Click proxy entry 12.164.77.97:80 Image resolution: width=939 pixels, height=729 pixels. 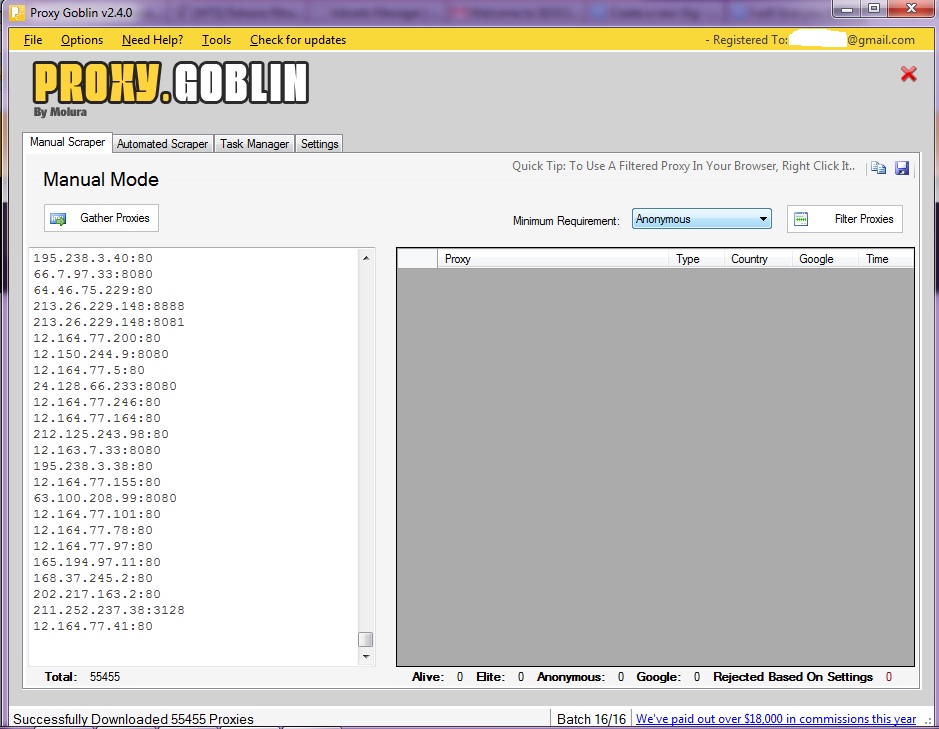click(93, 546)
